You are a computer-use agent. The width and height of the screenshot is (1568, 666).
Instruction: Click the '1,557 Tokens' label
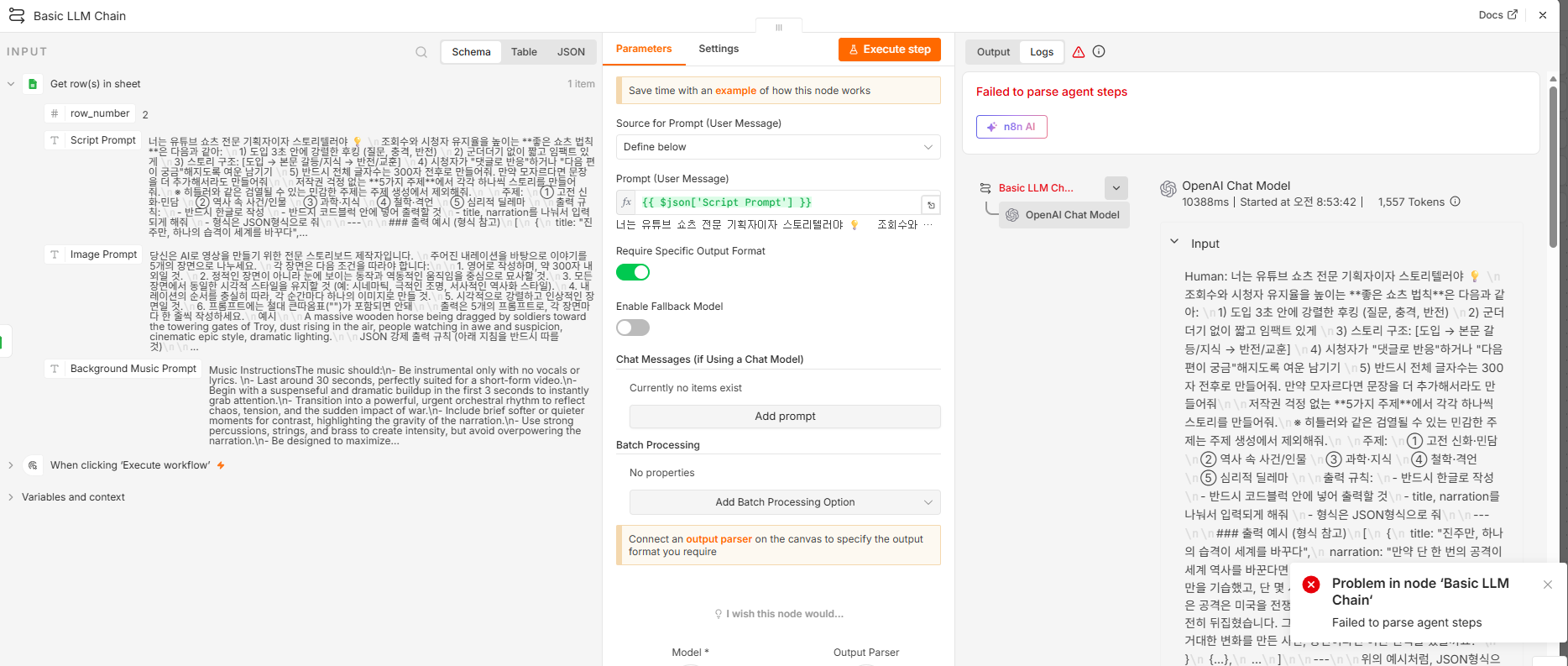click(x=1411, y=202)
